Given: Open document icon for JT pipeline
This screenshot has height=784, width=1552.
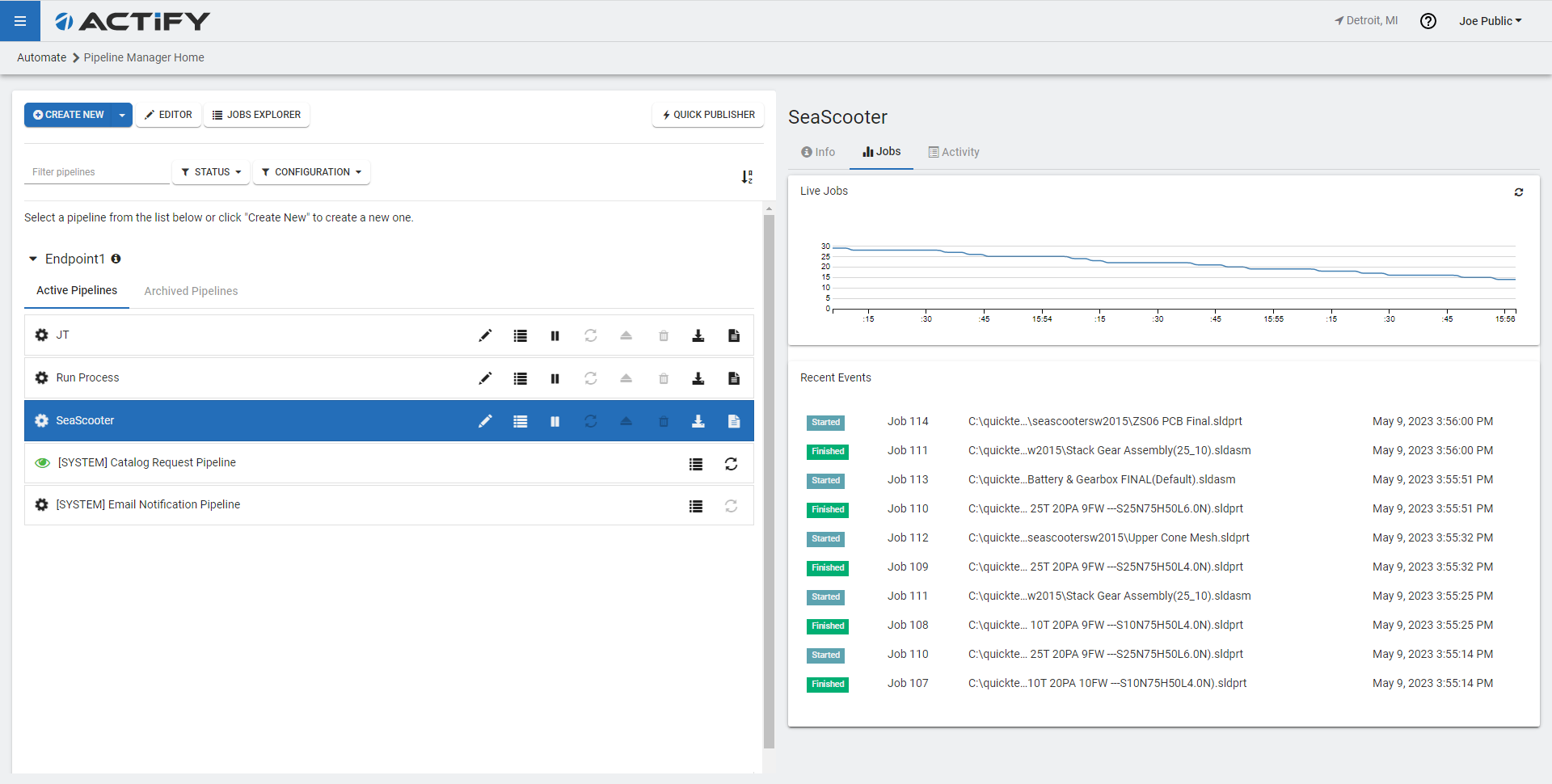Looking at the screenshot, I should point(733,335).
